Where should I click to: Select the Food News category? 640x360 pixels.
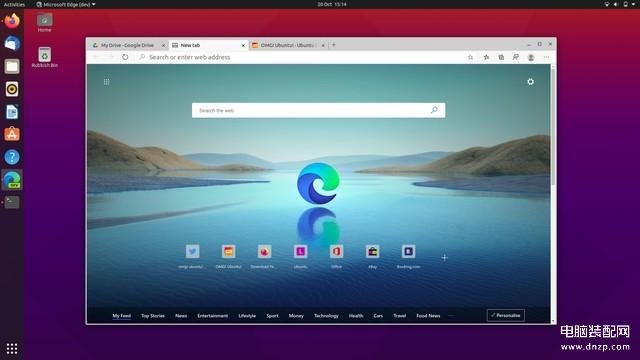point(428,316)
